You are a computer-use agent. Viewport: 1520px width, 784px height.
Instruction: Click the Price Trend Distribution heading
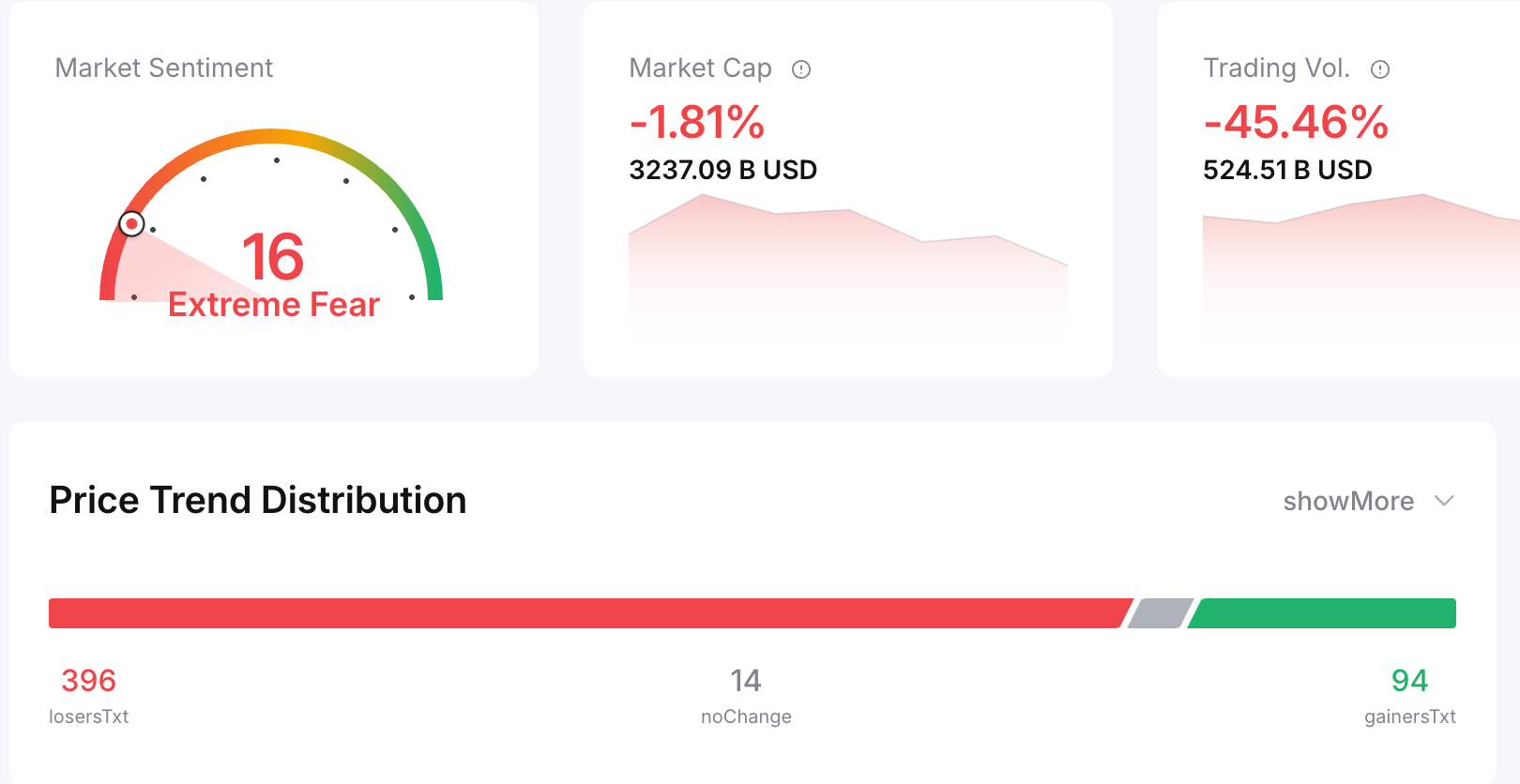(258, 501)
